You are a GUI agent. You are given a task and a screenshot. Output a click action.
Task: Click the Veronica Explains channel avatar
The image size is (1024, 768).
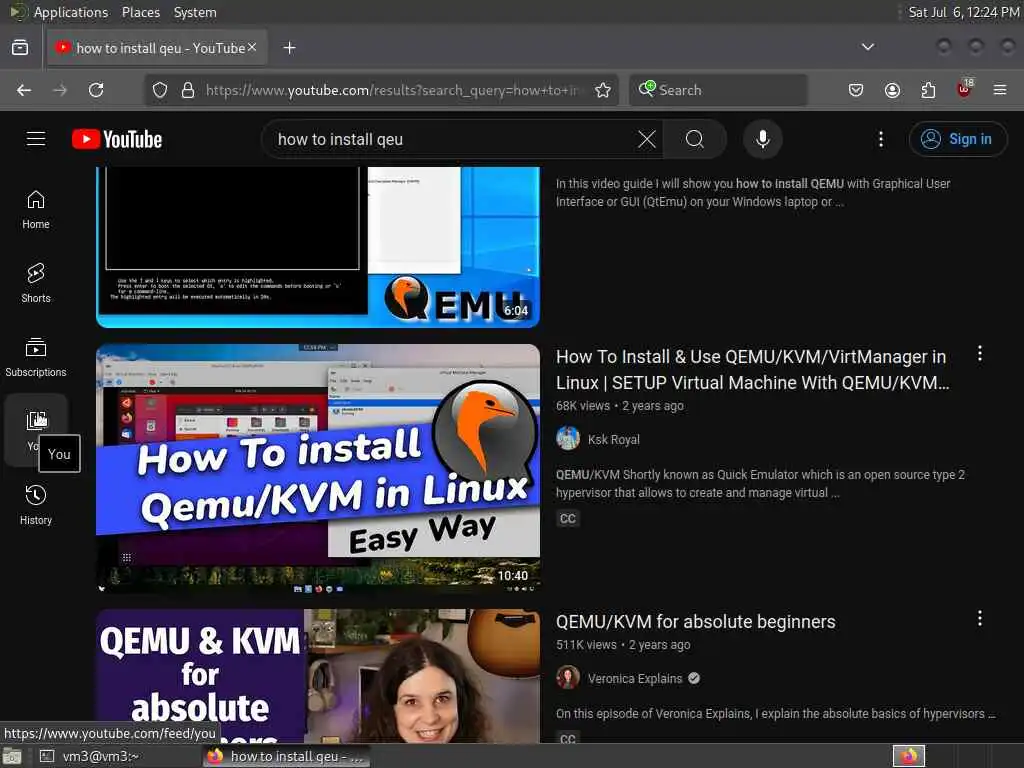pos(568,677)
